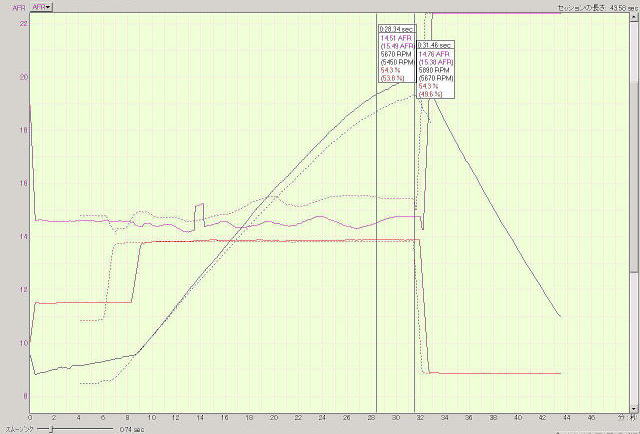Screen dimensions: 640x434
Task: Click the 8 value on AFR axis
Action: [x=25, y=396]
